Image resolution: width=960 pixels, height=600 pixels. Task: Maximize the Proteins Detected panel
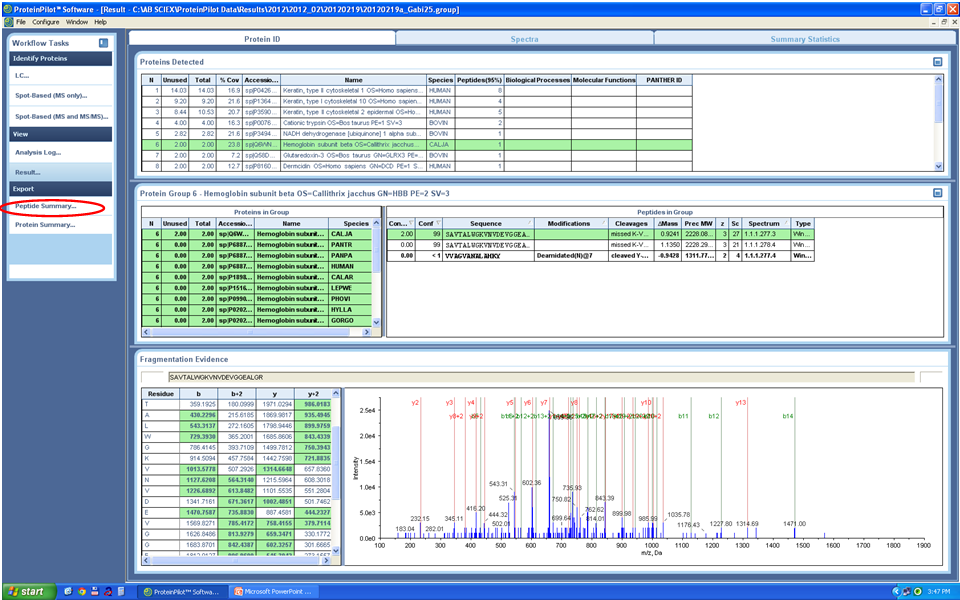937,62
